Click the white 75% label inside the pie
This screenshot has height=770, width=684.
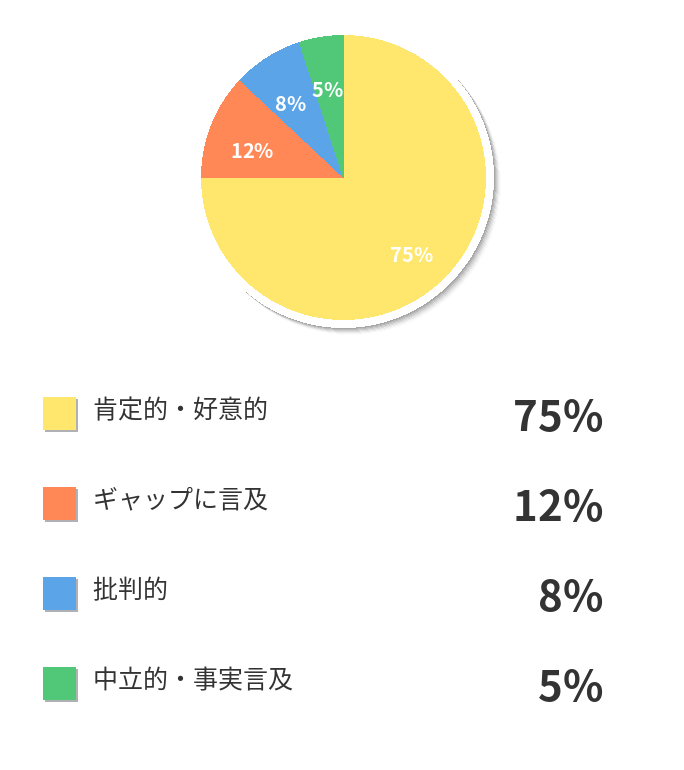click(x=411, y=254)
